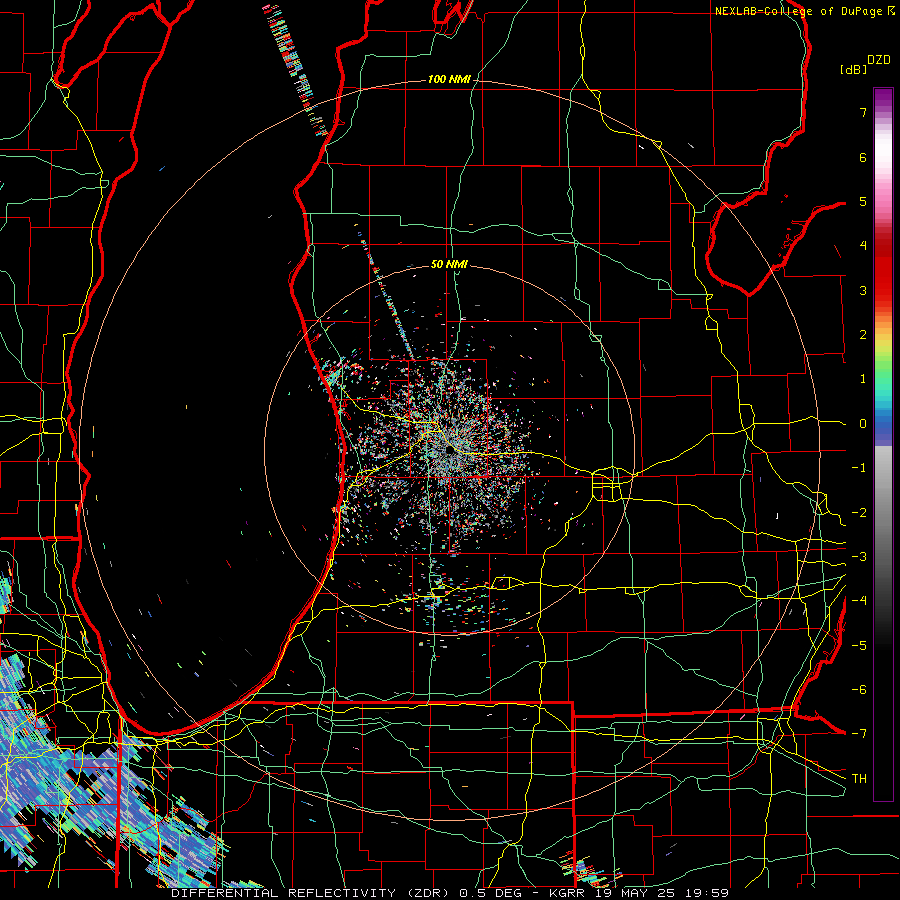Click the -3 dB tick label
The height and width of the screenshot is (900, 900).
coord(859,557)
